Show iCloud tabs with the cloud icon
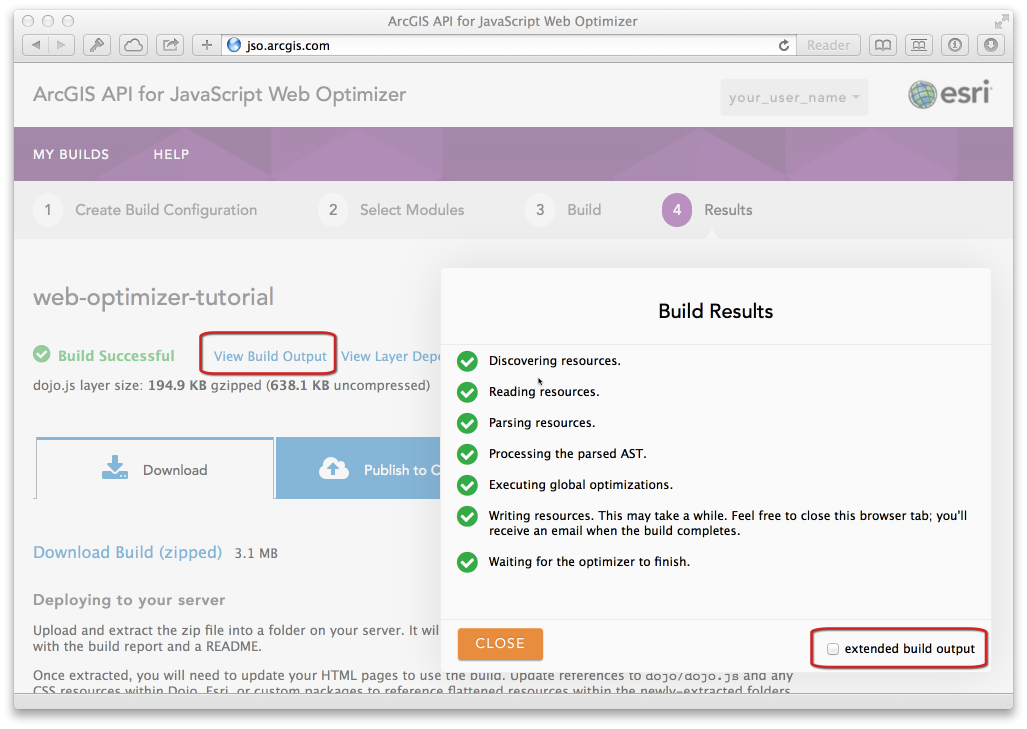The image size is (1027, 729). [x=134, y=45]
